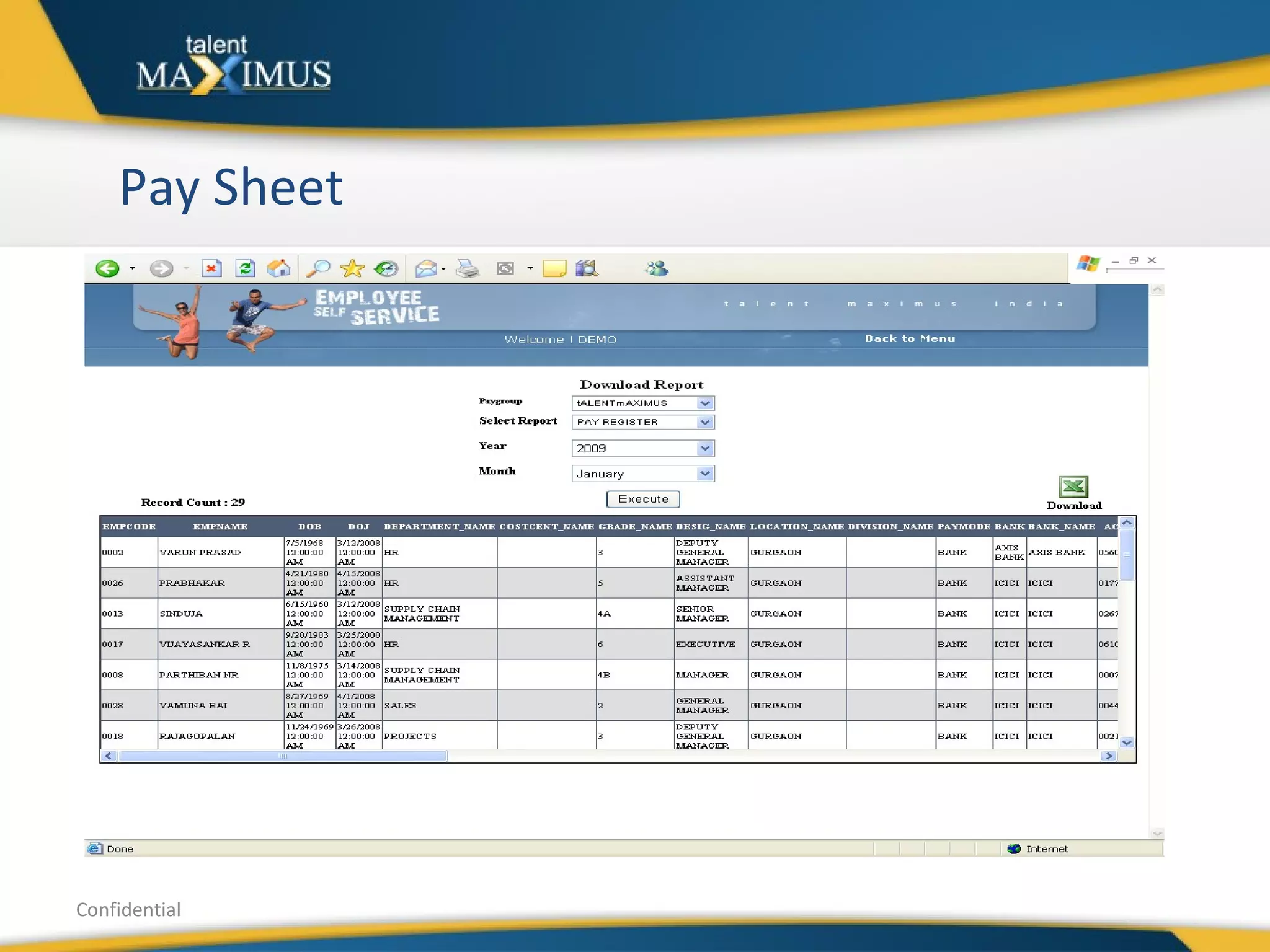This screenshot has height=952, width=1270.
Task: Click the Messenger people icon
Action: tap(656, 268)
